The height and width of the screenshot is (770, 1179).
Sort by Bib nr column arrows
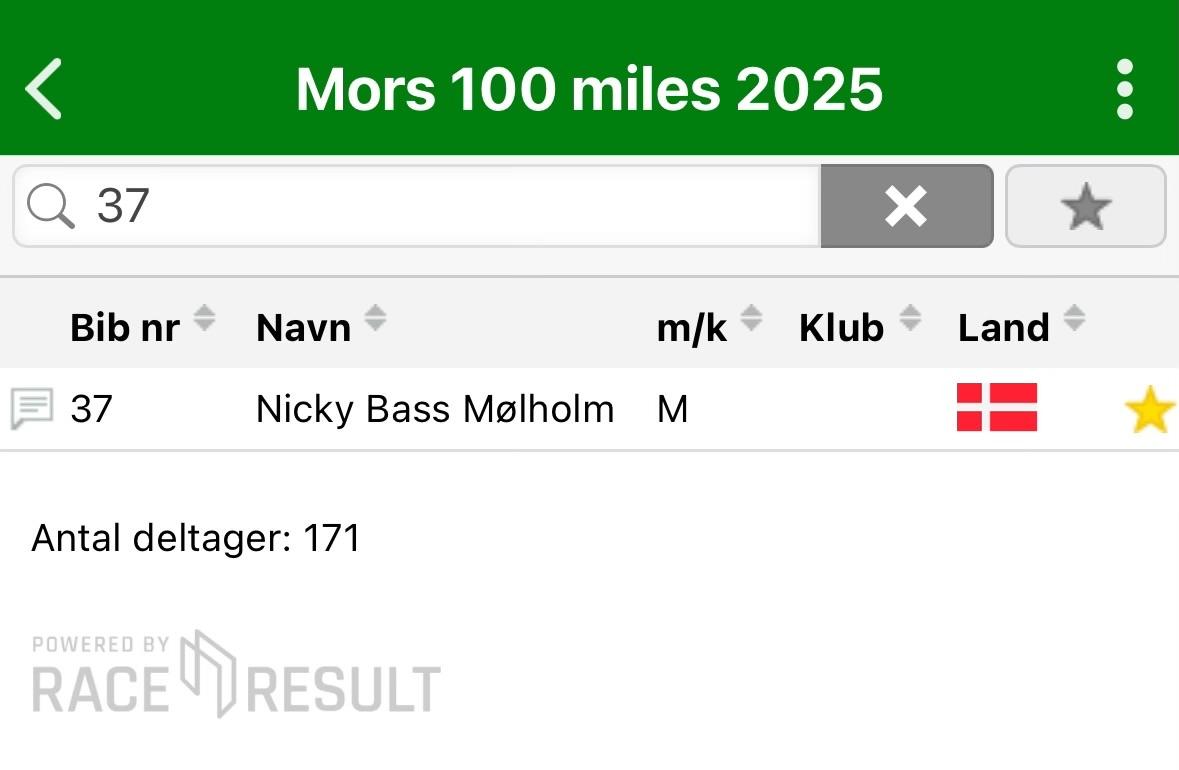[x=204, y=318]
